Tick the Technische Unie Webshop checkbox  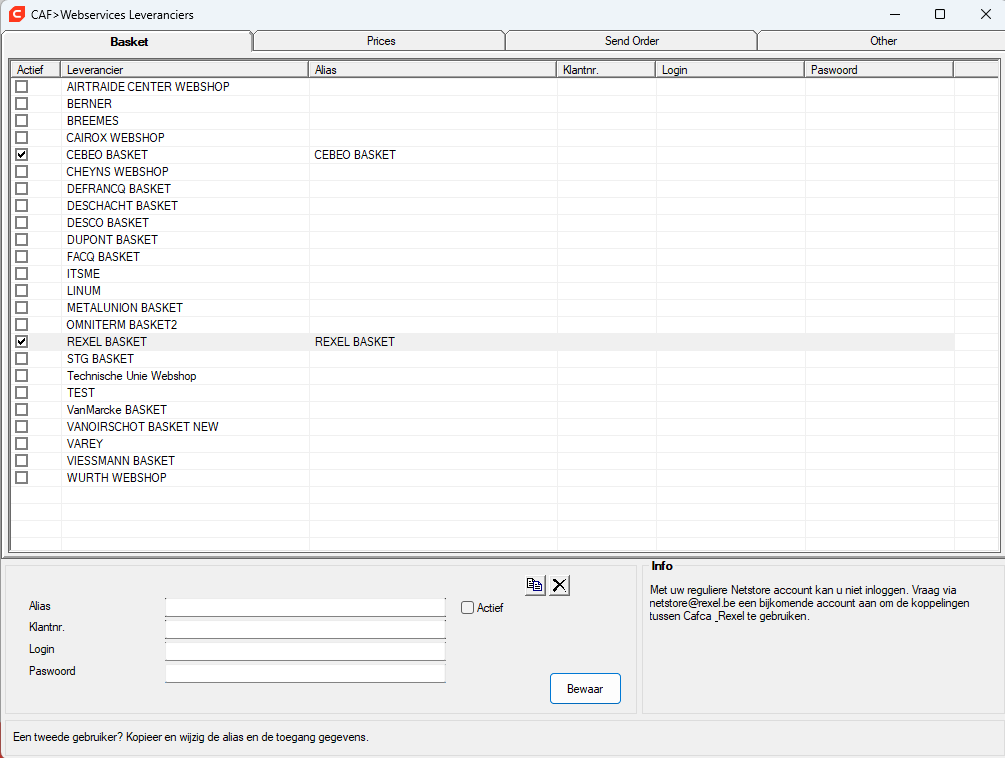pyautogui.click(x=22, y=375)
